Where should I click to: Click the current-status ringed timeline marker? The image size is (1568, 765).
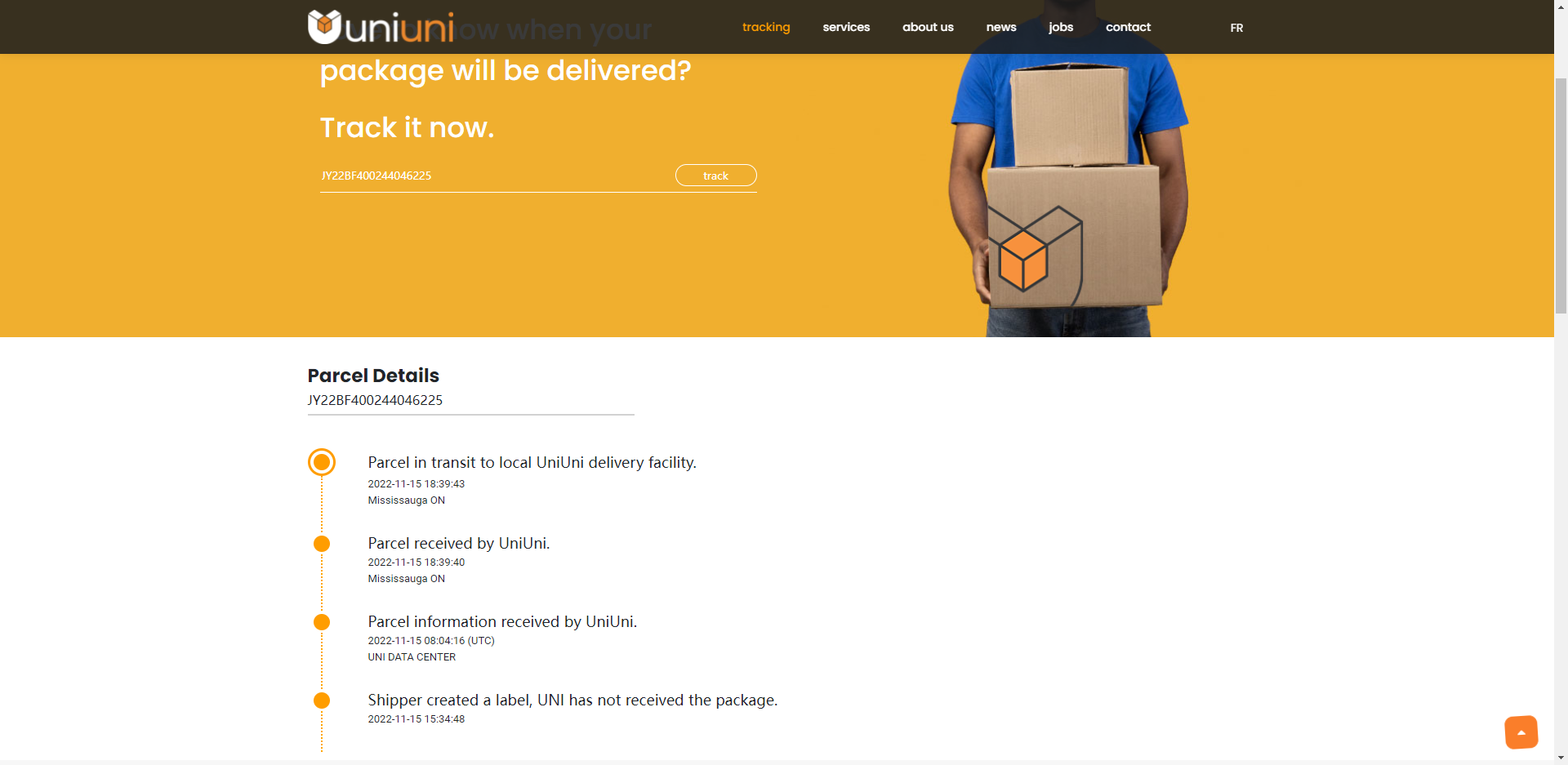(322, 462)
